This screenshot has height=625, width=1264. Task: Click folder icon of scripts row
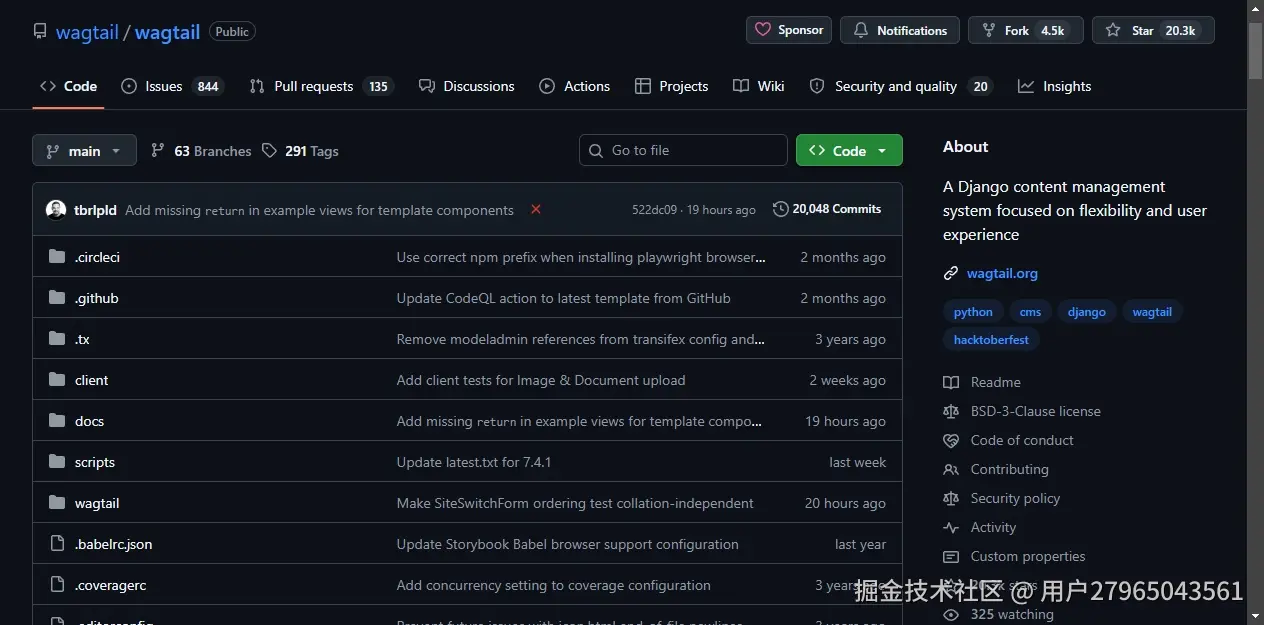pyautogui.click(x=57, y=462)
